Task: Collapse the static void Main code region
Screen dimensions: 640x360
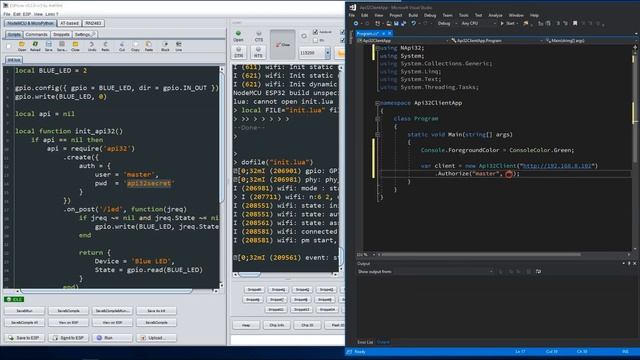Action: (x=378, y=134)
